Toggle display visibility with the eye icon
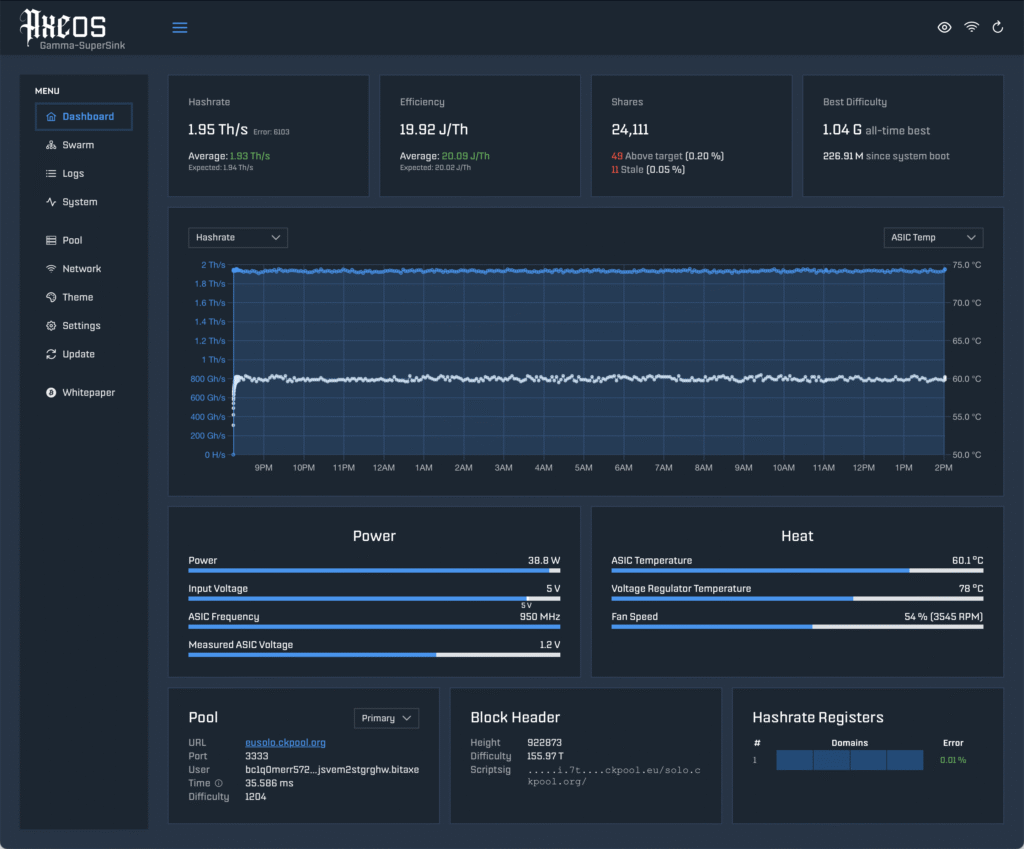Screen dimensions: 1024x849 [944, 28]
